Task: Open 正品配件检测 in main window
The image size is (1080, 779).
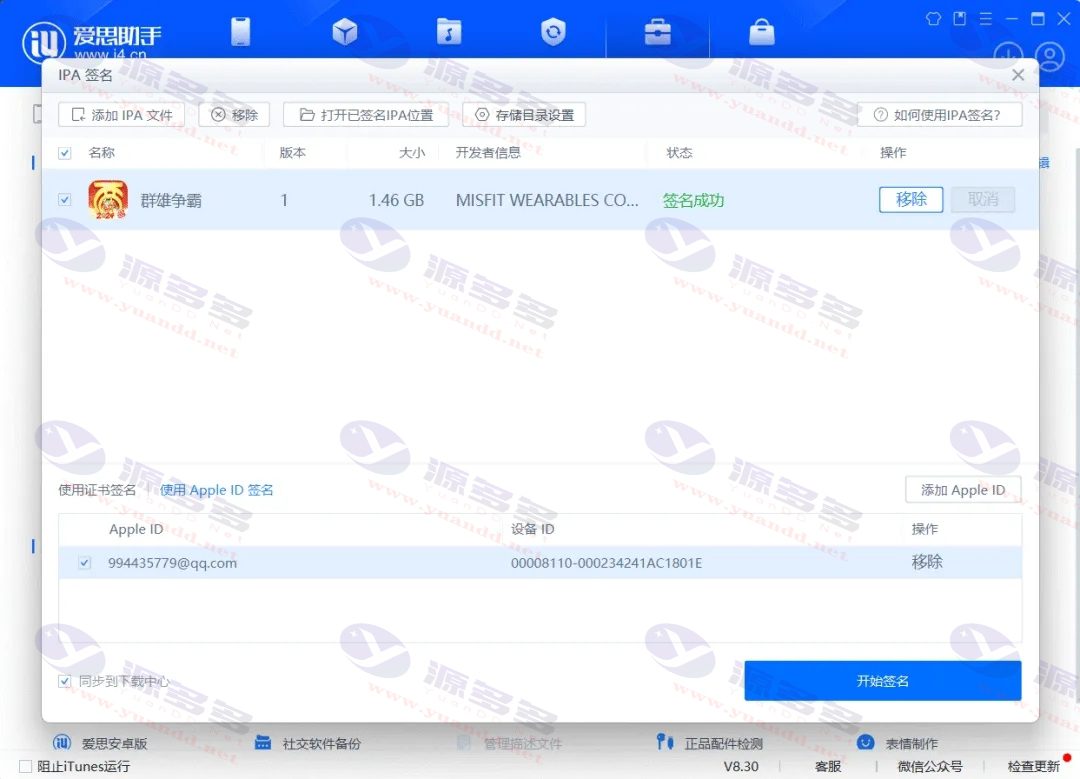Action: coord(710,743)
